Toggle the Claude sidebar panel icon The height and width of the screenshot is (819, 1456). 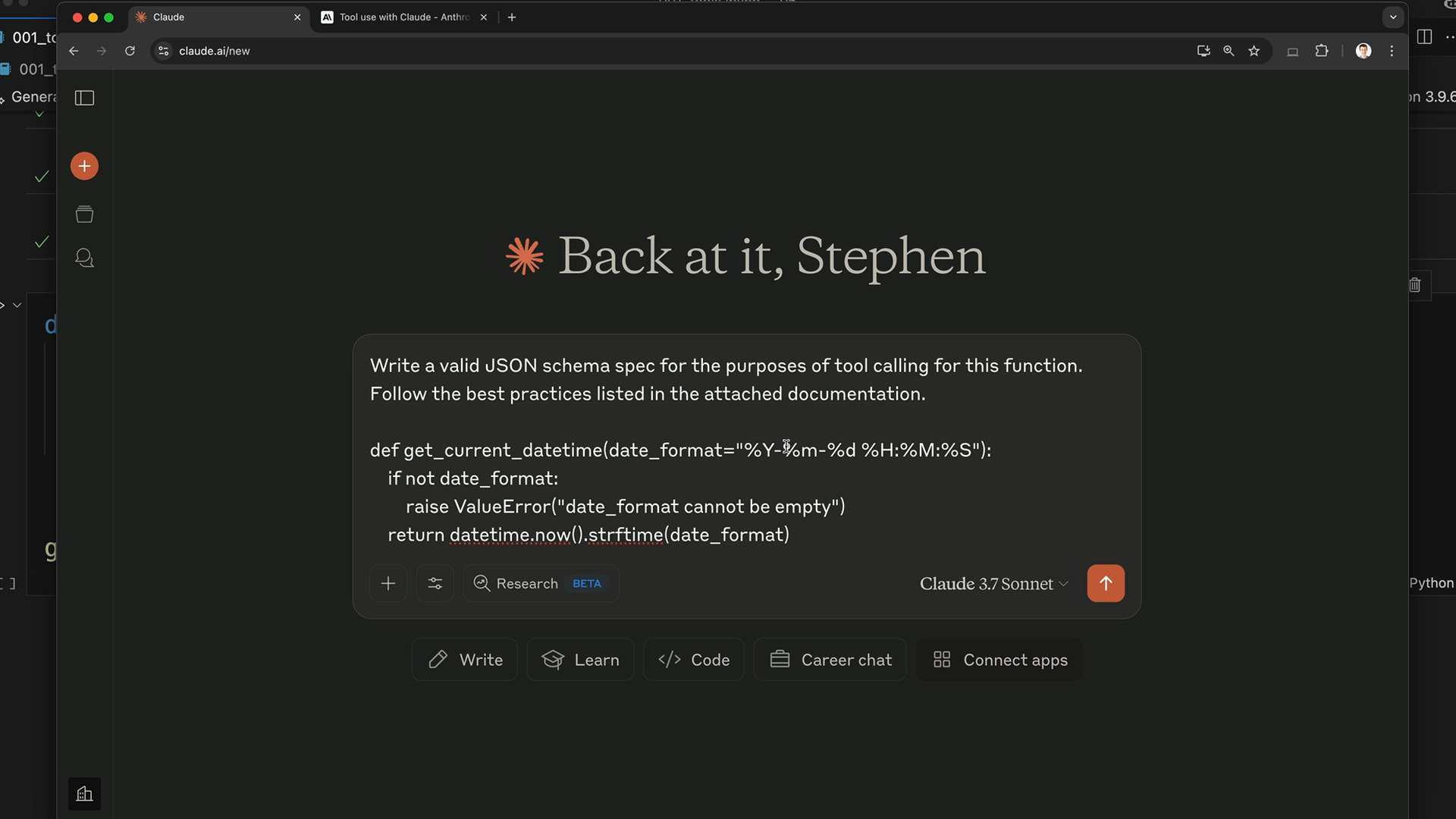[x=84, y=98]
